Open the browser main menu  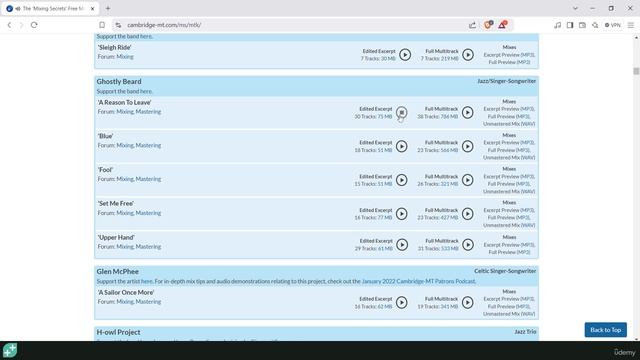pyautogui.click(x=631, y=25)
